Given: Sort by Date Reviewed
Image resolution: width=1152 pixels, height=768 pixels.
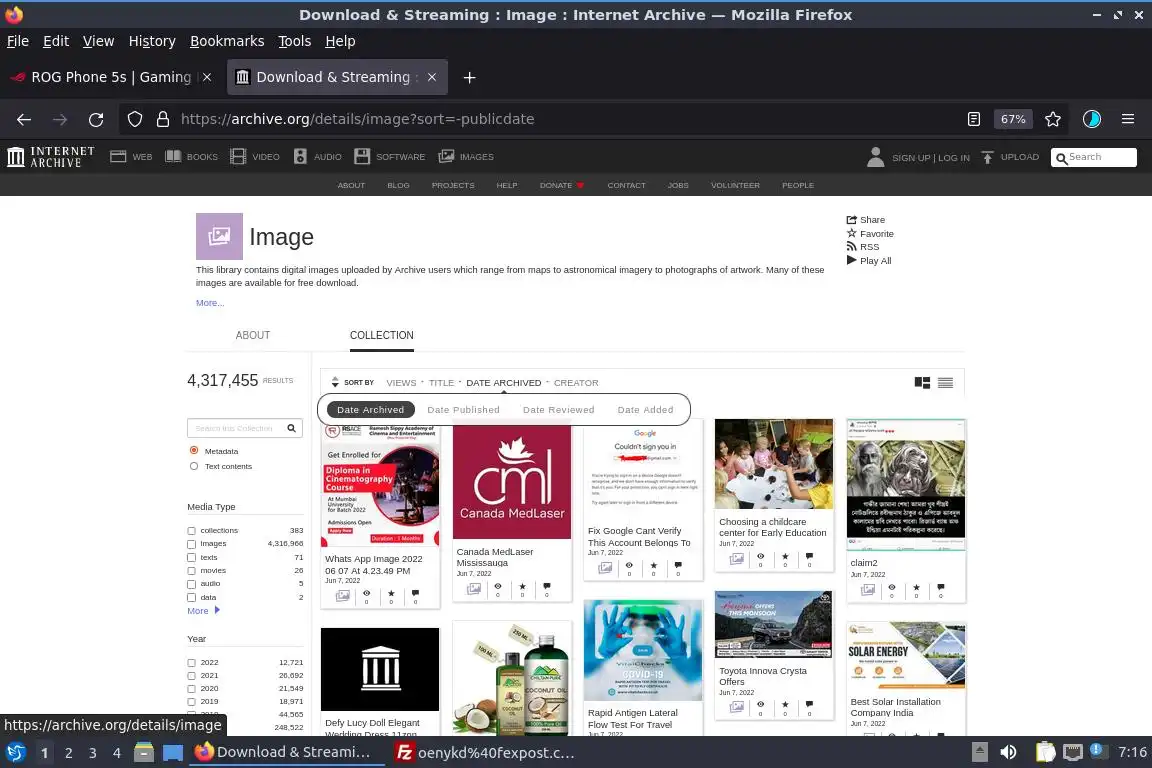Looking at the screenshot, I should click(558, 410).
